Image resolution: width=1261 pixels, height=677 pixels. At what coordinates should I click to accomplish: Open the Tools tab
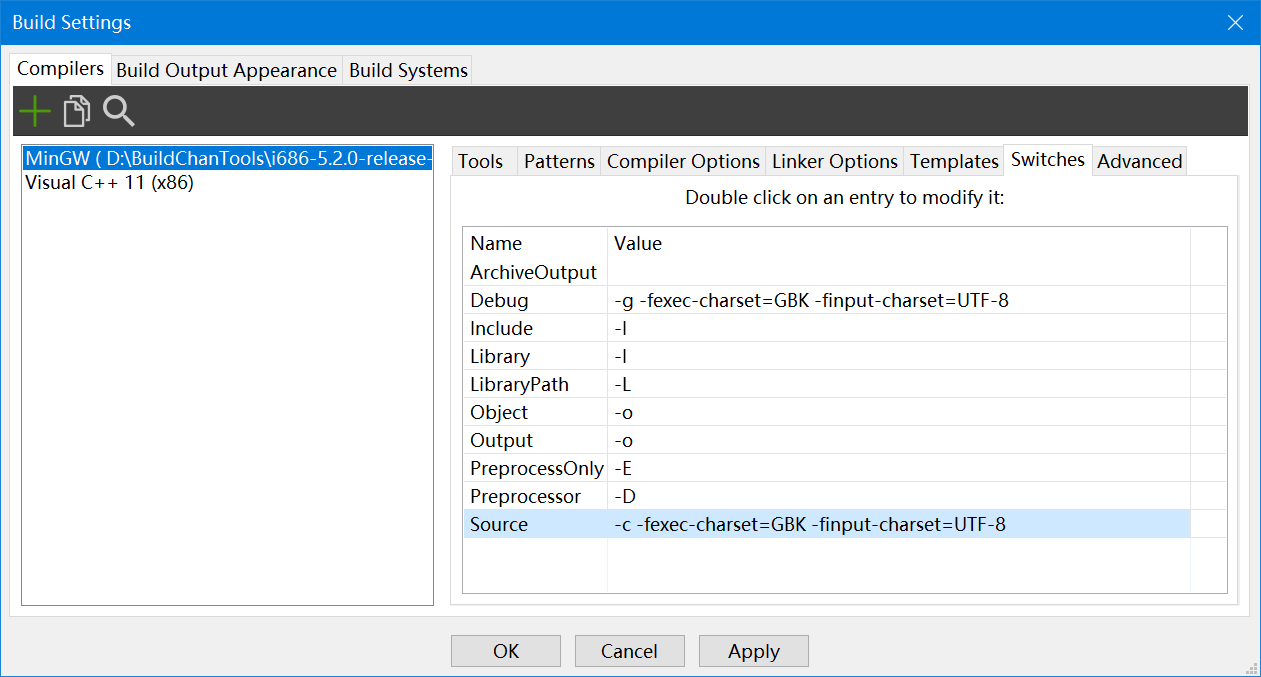coord(481,161)
